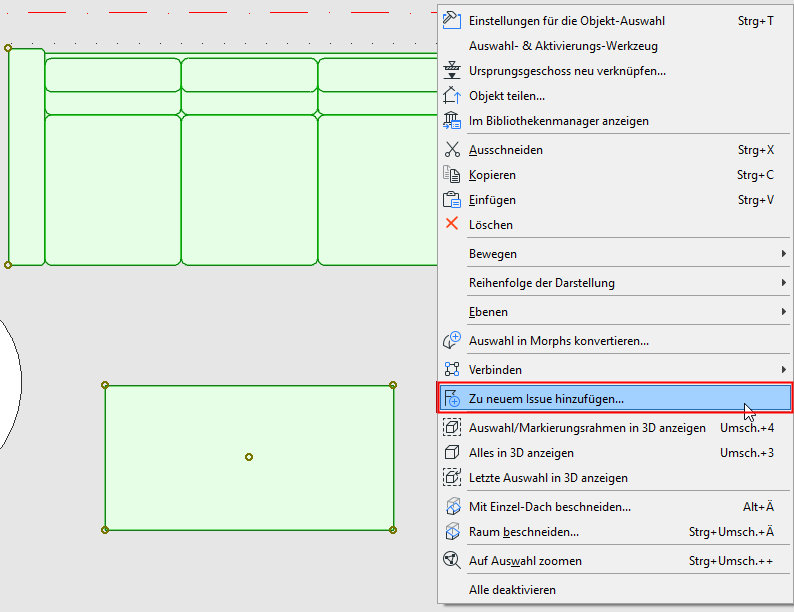The width and height of the screenshot is (794, 612).
Task: Click the Mit Einzel-Dach beschneiden icon
Action: click(452, 507)
